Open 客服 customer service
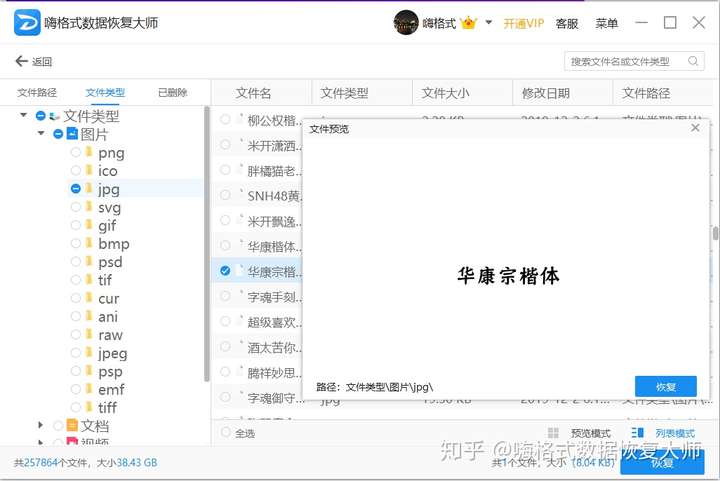 (567, 23)
